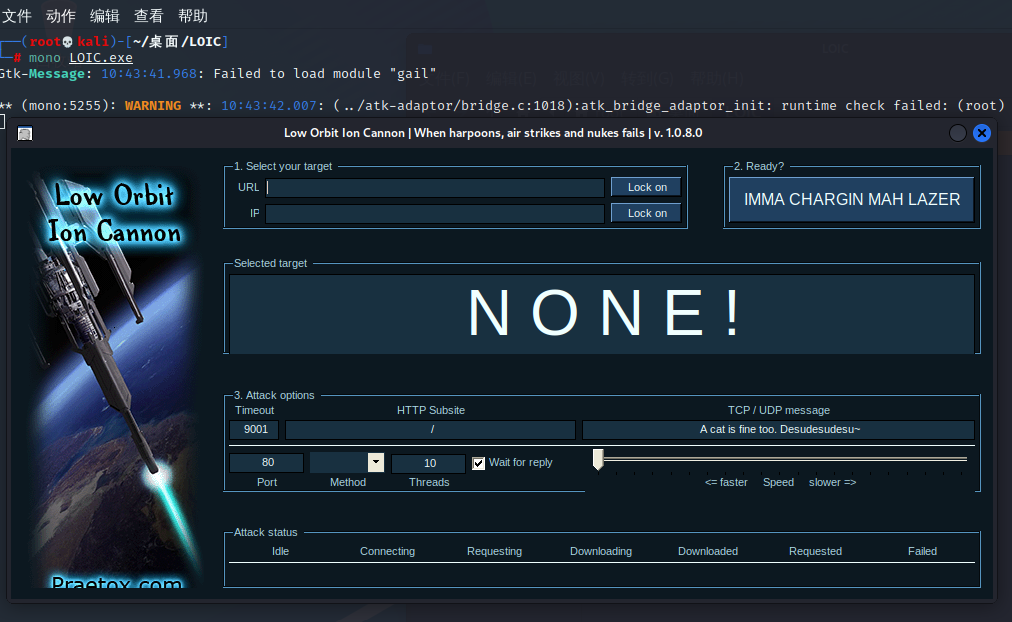
Task: Click the Timeout field showing 9001
Action: click(254, 430)
